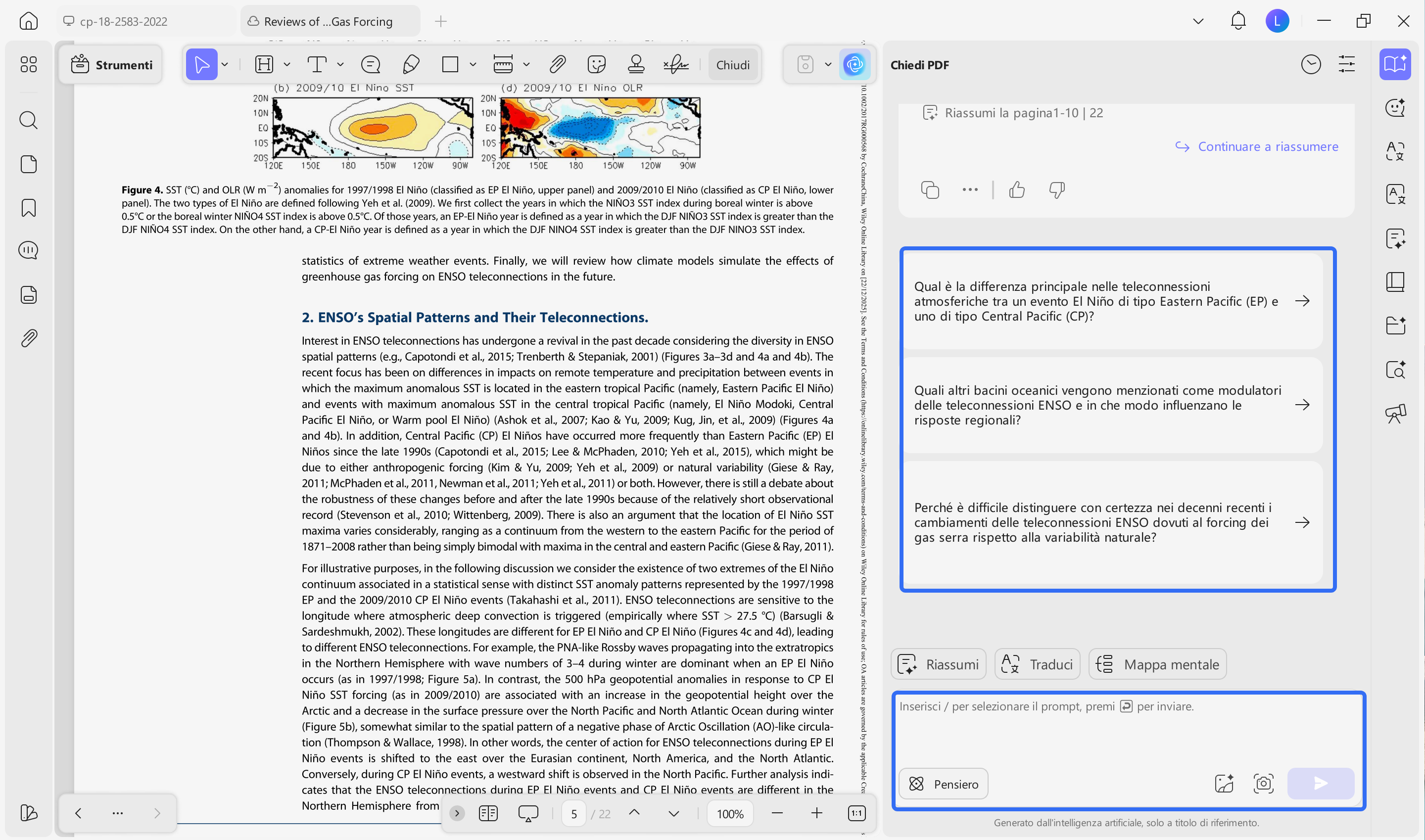The image size is (1425, 840).
Task: Switch to Reviews of ...Gas Forcing tab
Action: 330,21
